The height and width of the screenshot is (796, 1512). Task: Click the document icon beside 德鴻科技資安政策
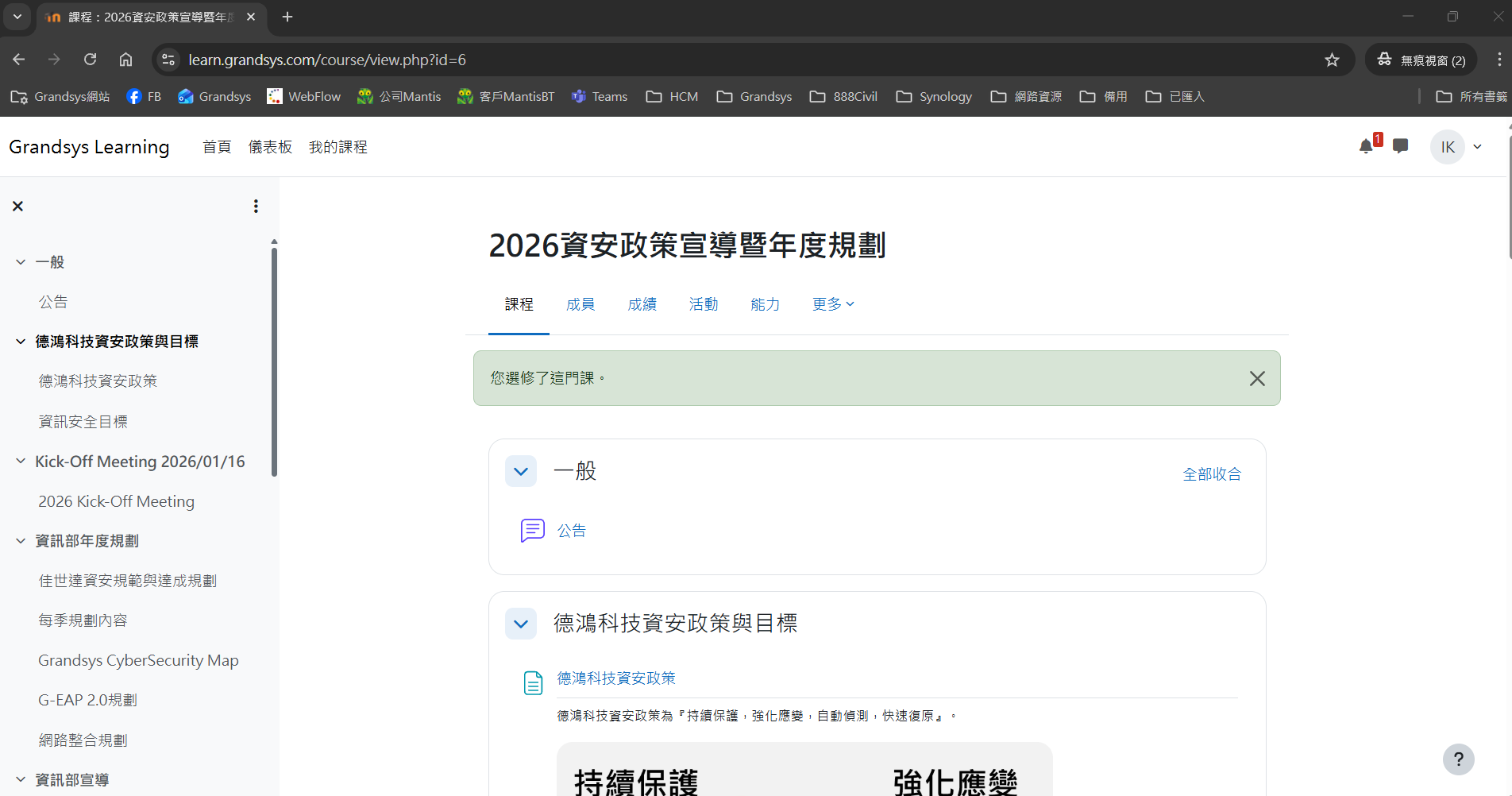click(533, 682)
